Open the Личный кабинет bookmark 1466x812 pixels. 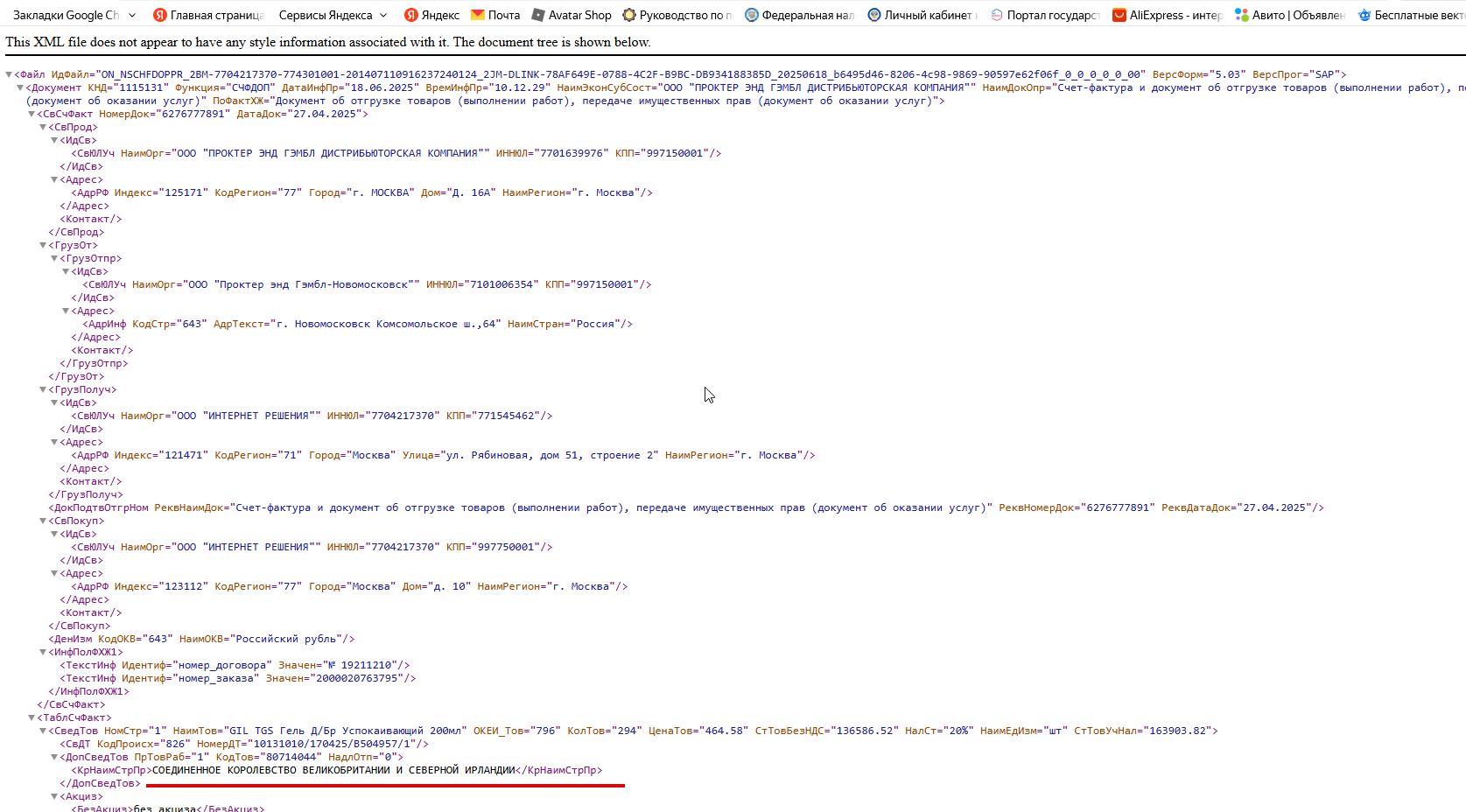click(x=923, y=15)
